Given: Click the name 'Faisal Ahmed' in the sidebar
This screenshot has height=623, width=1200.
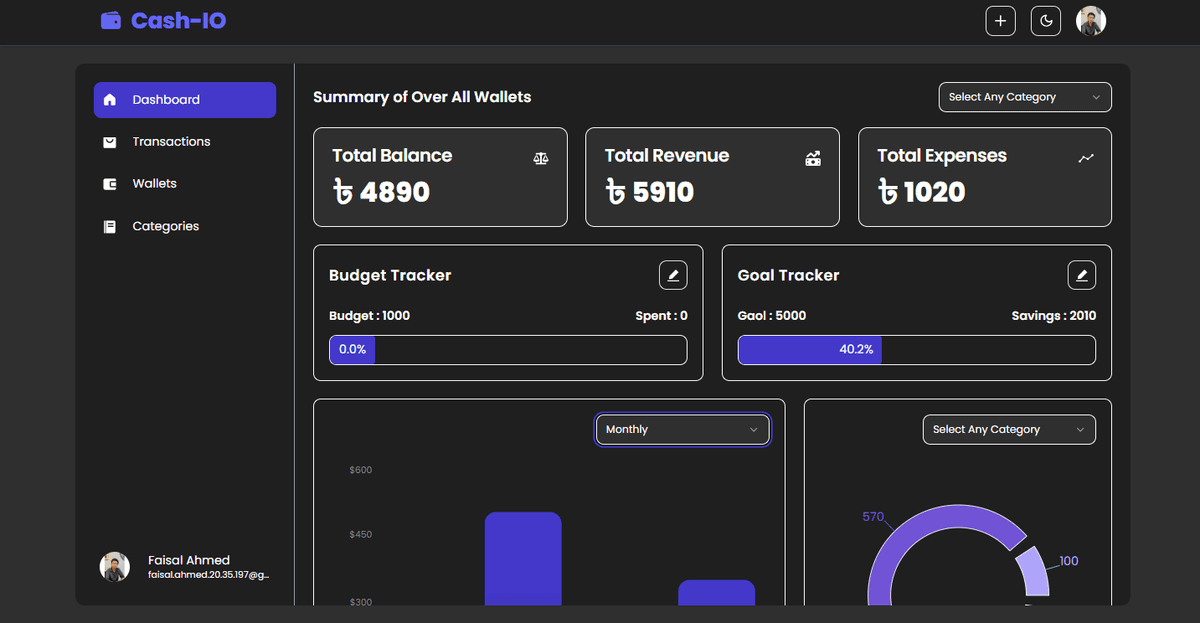Looking at the screenshot, I should tap(189, 560).
